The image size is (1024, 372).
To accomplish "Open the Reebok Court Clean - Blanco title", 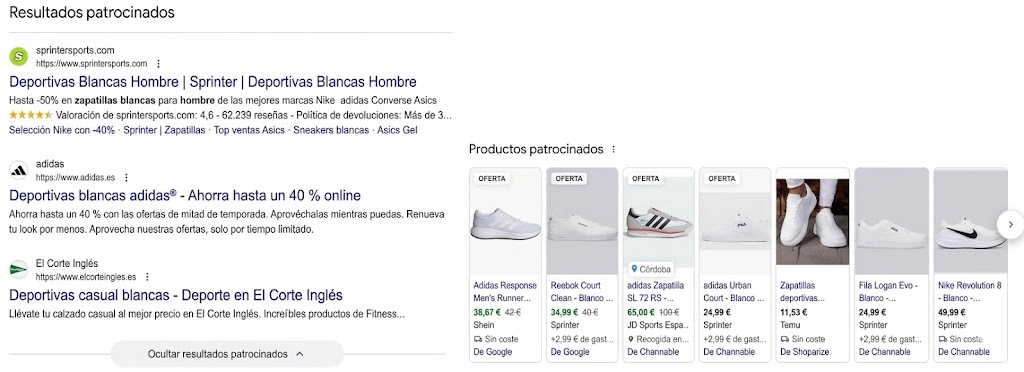I will [x=582, y=292].
